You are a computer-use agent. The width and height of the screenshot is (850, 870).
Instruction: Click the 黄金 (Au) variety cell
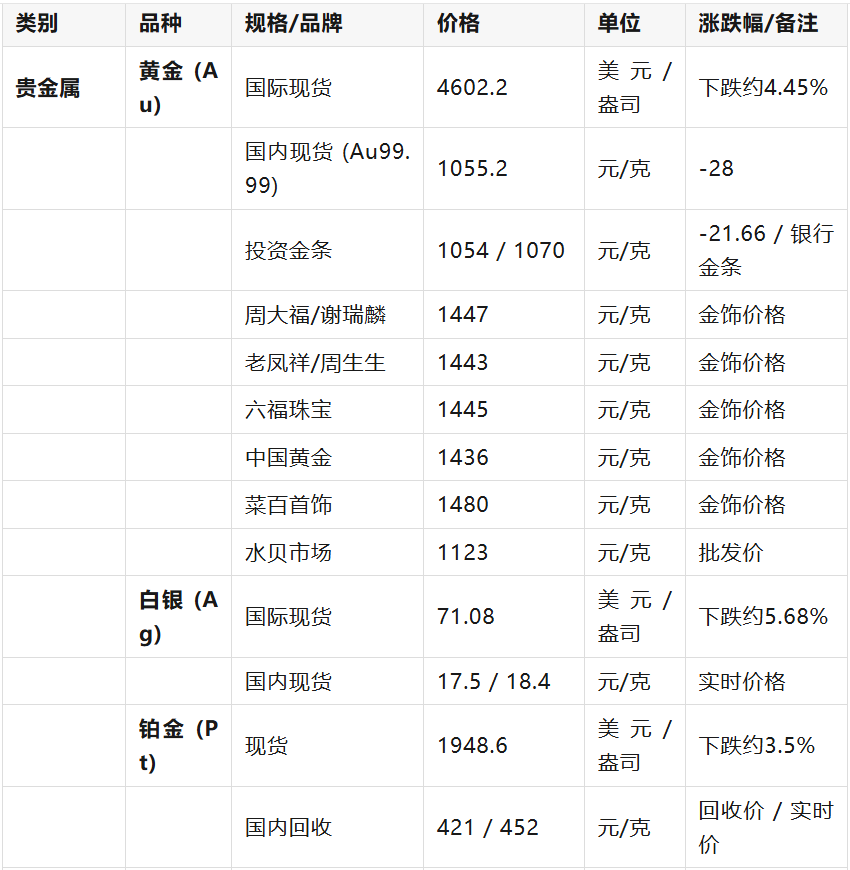point(178,88)
